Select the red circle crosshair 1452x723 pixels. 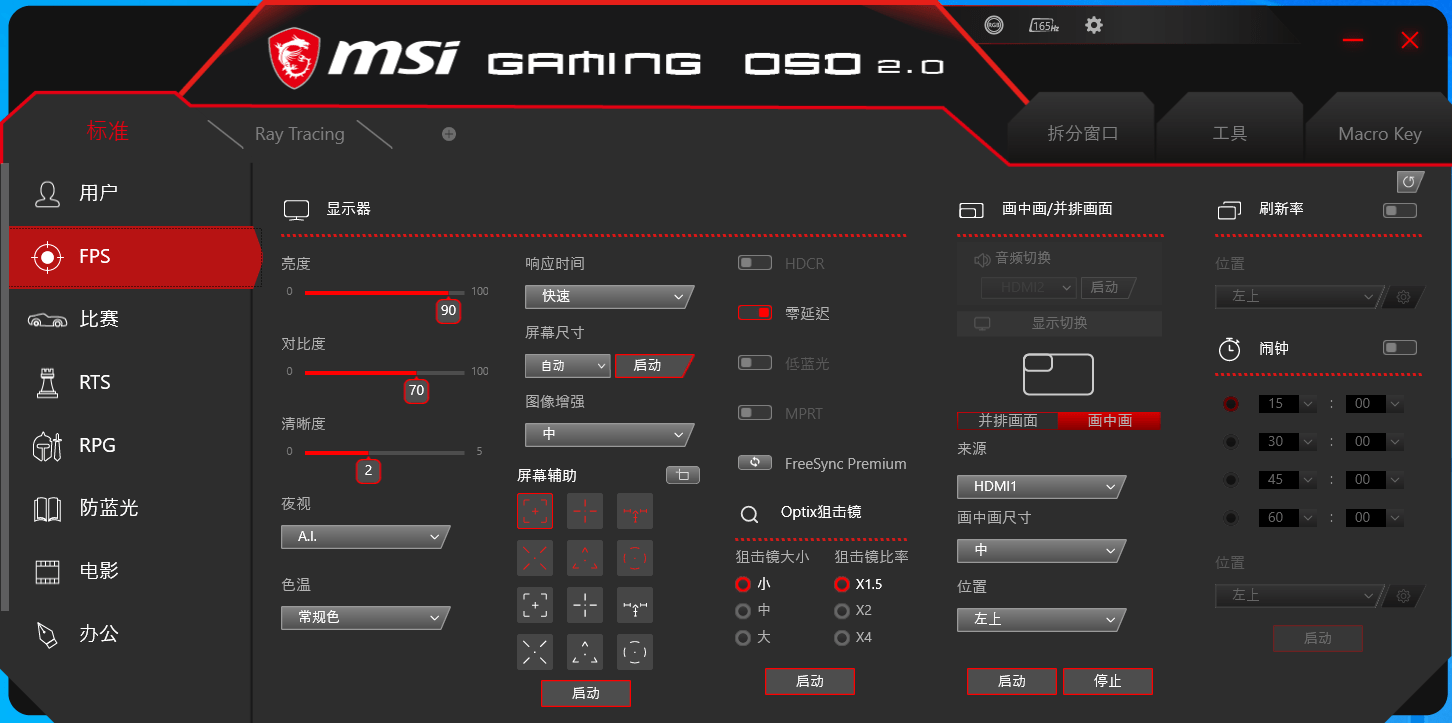point(635,558)
